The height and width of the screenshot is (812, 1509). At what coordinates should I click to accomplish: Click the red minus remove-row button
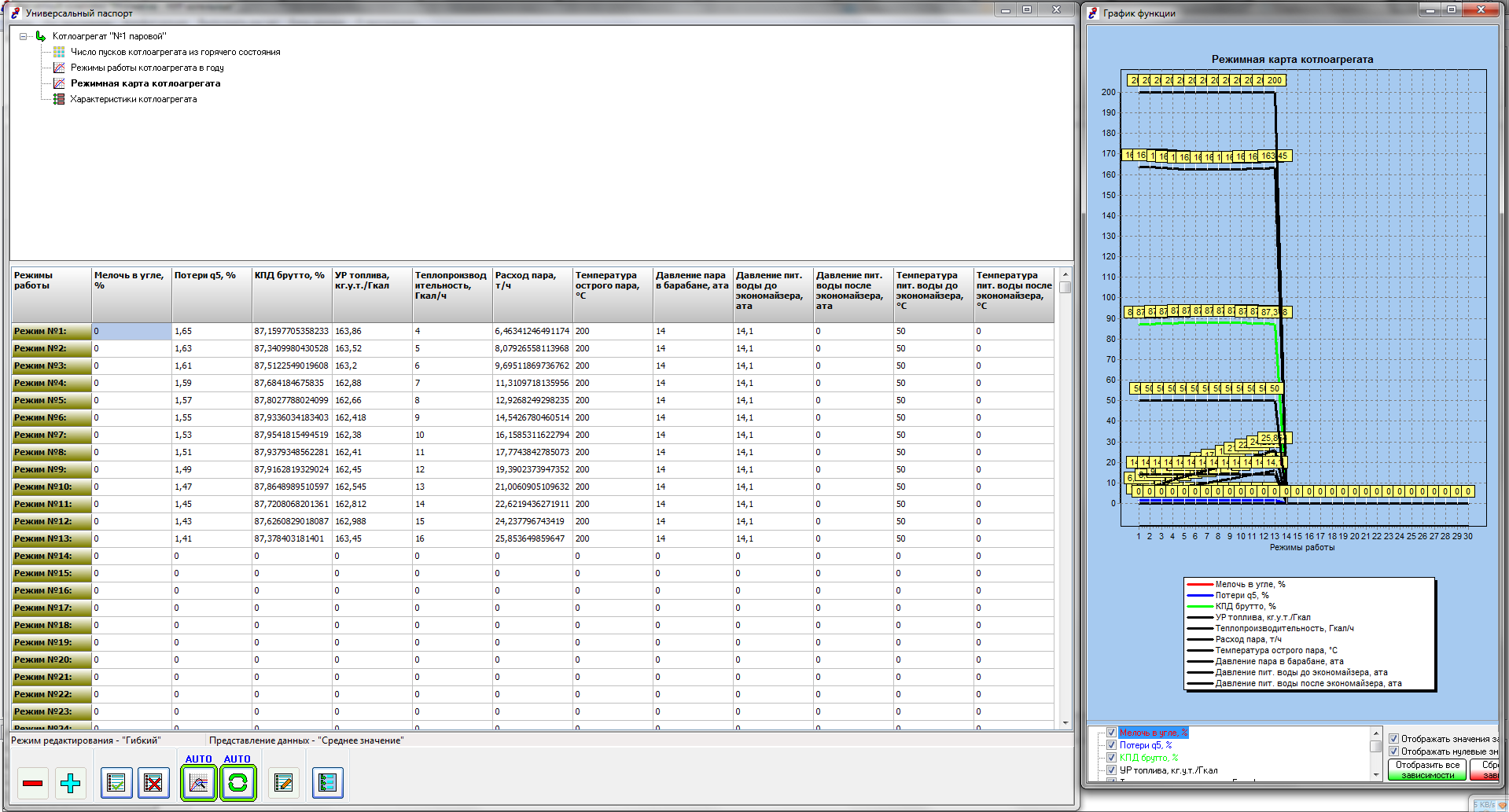pyautogui.click(x=33, y=783)
